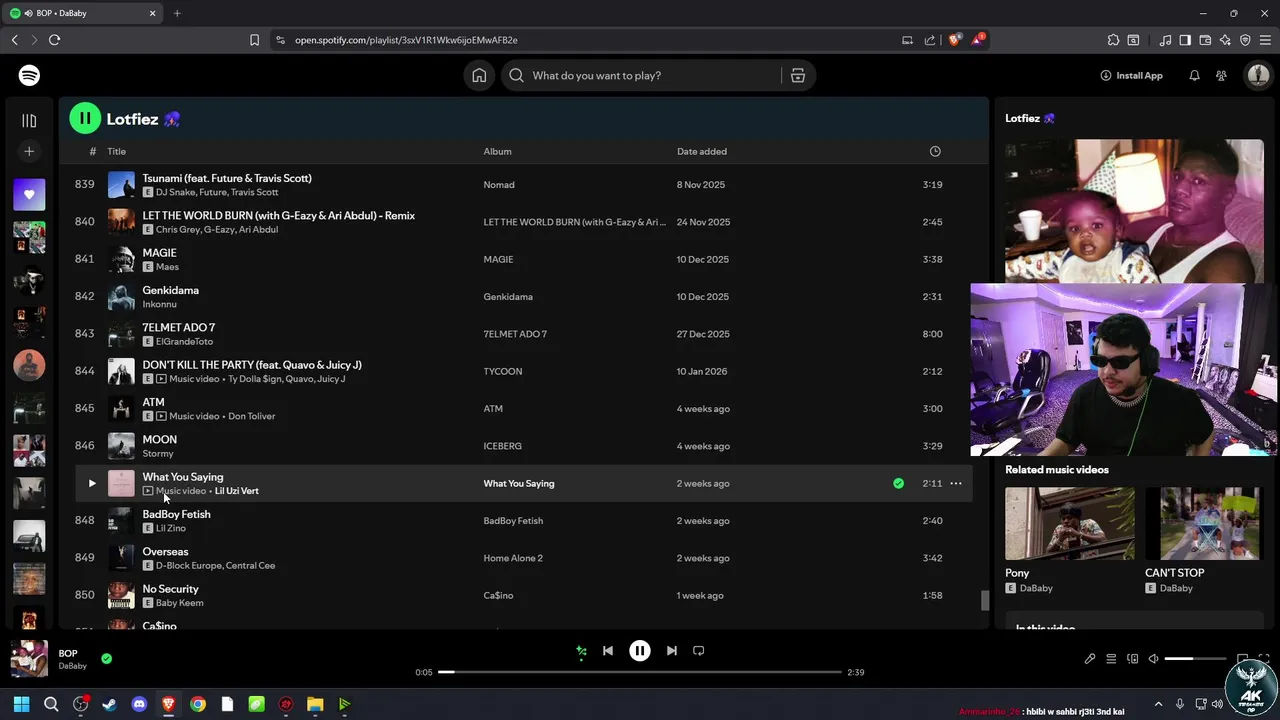Open Brave VPN shield icon
This screenshot has height=720, width=1280.
coord(1245,40)
